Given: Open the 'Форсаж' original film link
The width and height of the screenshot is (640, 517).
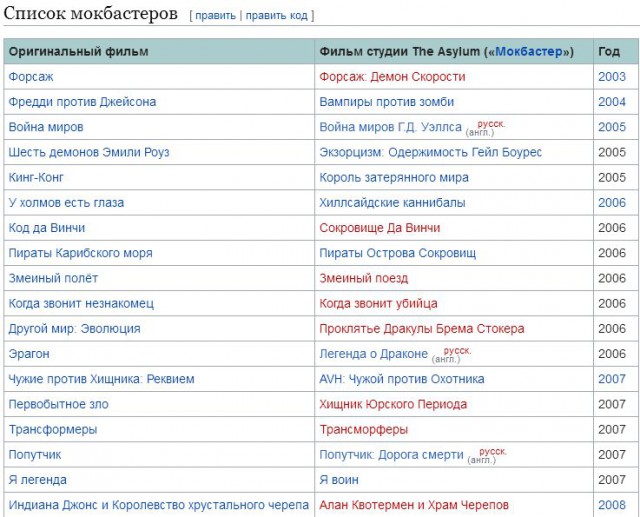Looking at the screenshot, I should (x=29, y=77).
